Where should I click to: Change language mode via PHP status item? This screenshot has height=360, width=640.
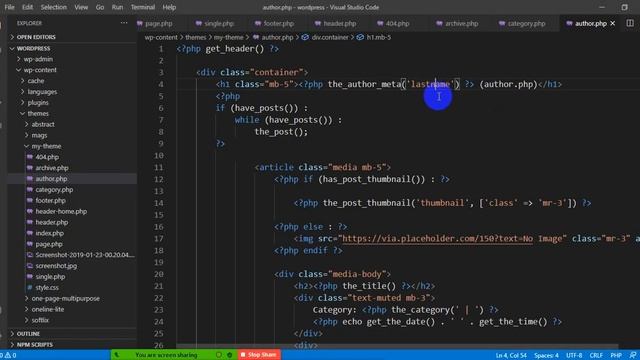point(616,356)
